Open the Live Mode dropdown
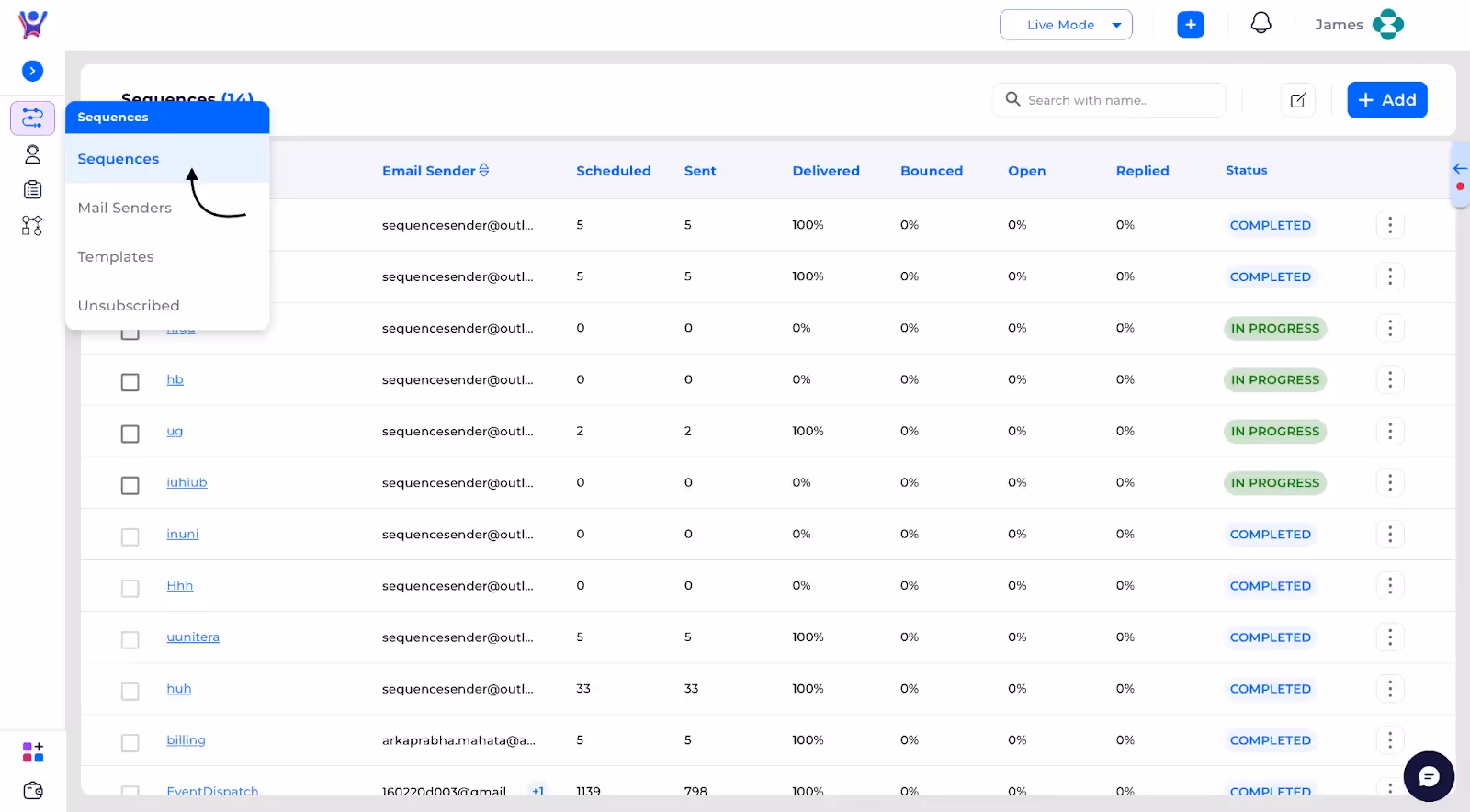This screenshot has width=1470, height=812. (x=1066, y=25)
